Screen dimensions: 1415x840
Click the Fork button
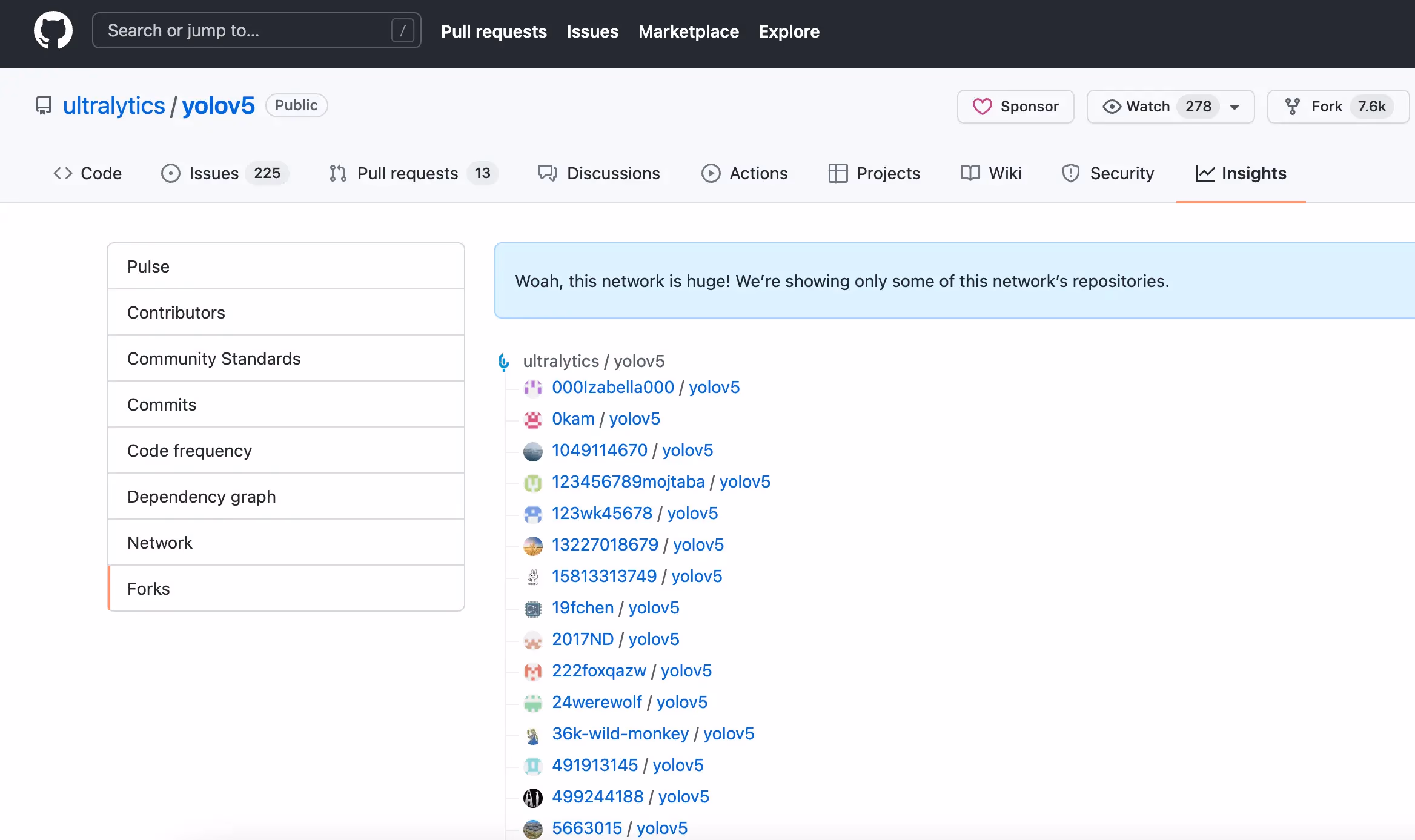pos(1338,107)
